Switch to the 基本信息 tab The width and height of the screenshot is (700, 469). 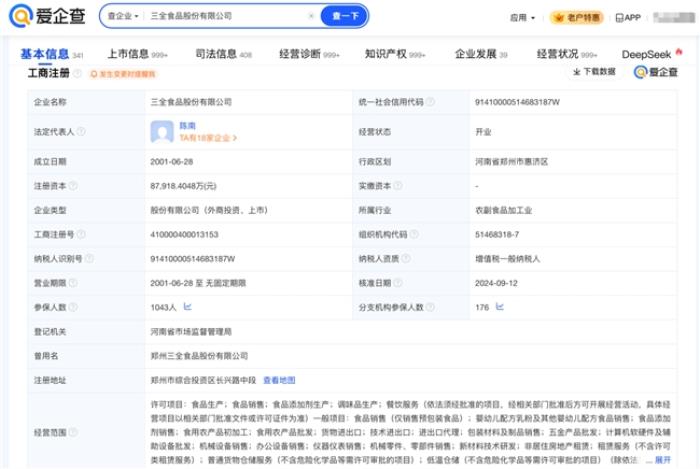tap(51, 54)
